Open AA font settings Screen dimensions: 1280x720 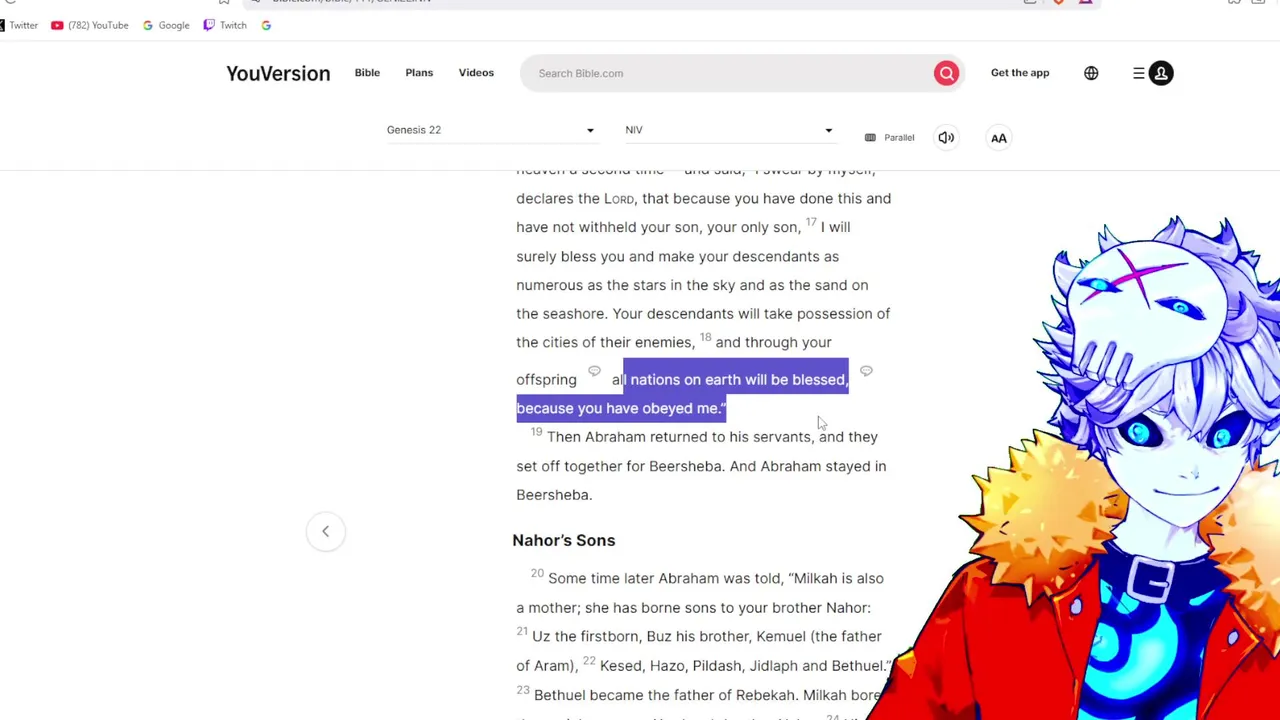tap(999, 138)
